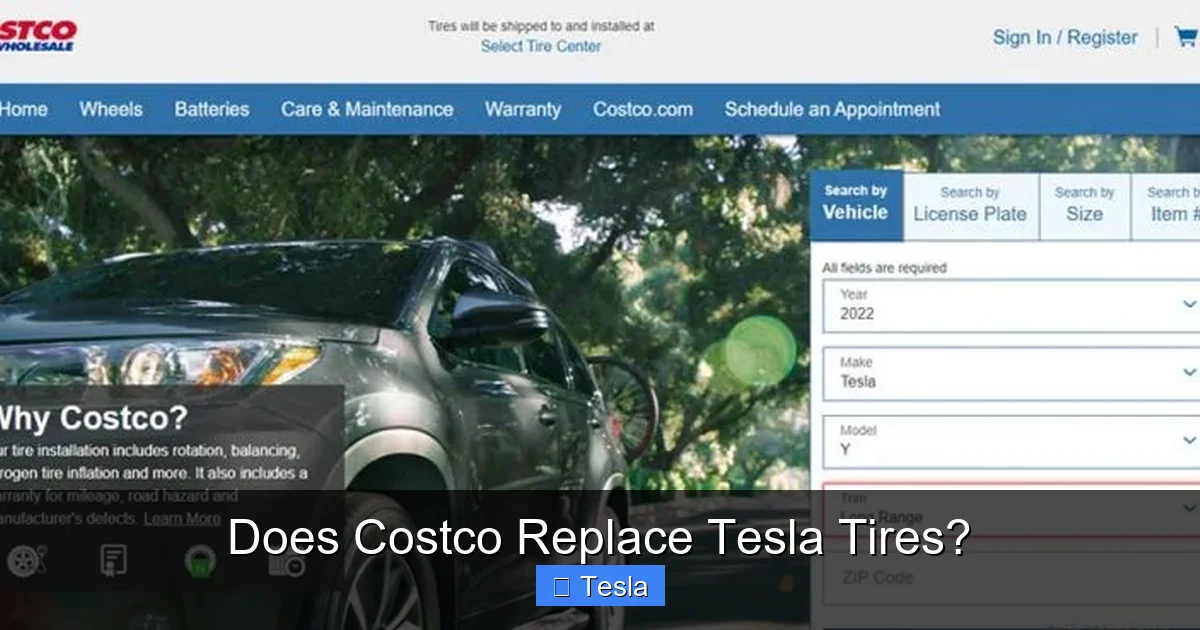
Task: Select the Search by Vehicle tab
Action: pos(856,202)
